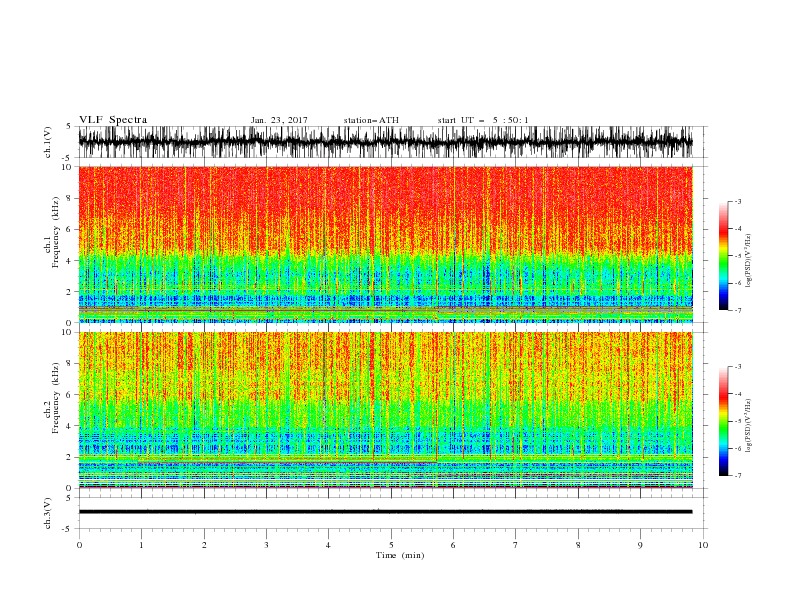Click the ch.2 "Frequency (kHz)" axis label

click(56, 397)
